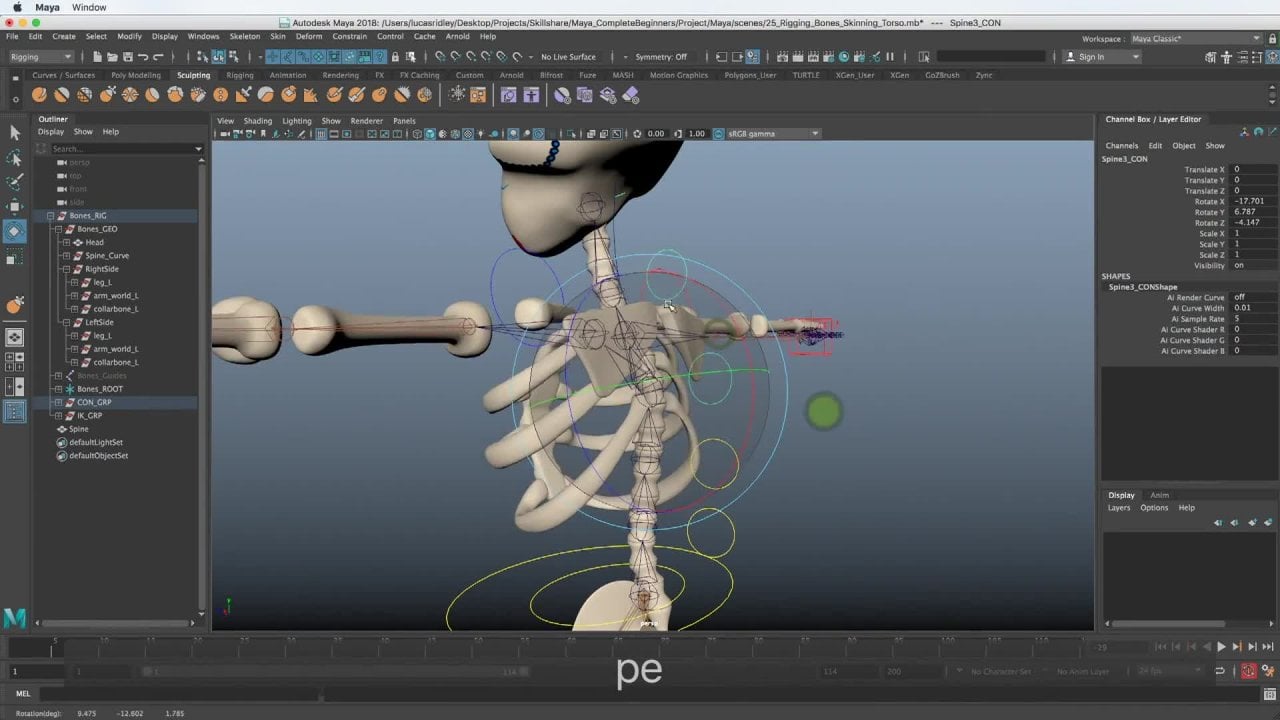Select the arrow Select tool in toolbox

(x=15, y=133)
